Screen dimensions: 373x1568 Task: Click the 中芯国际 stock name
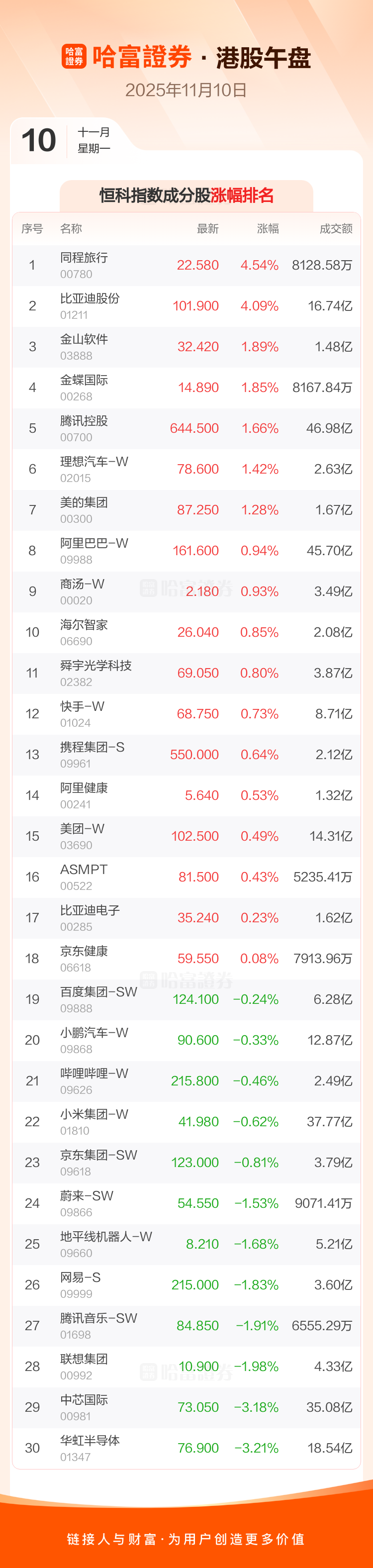point(84,1400)
